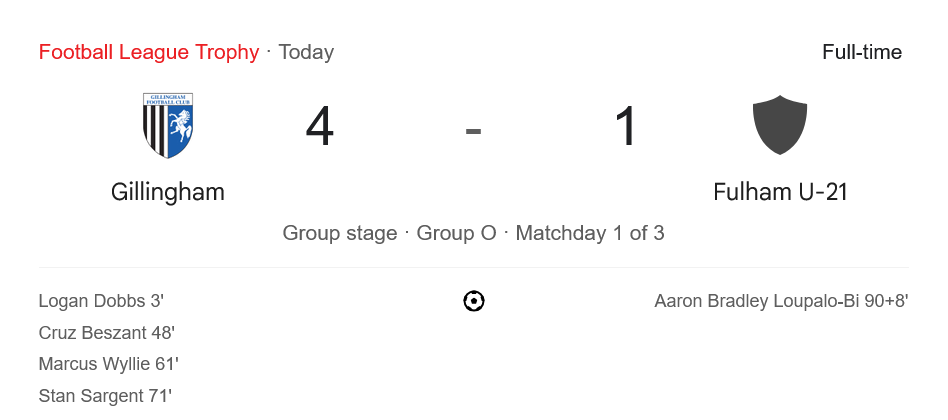948x420 pixels.
Task: Click the Fulham U-21 team name
Action: (x=780, y=192)
